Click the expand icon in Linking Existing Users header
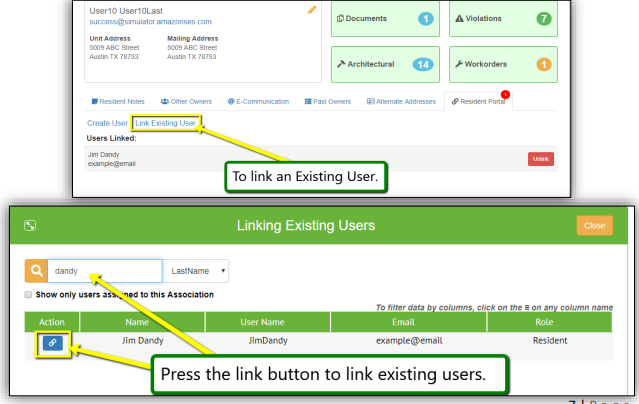The image size is (639, 404). 30,225
